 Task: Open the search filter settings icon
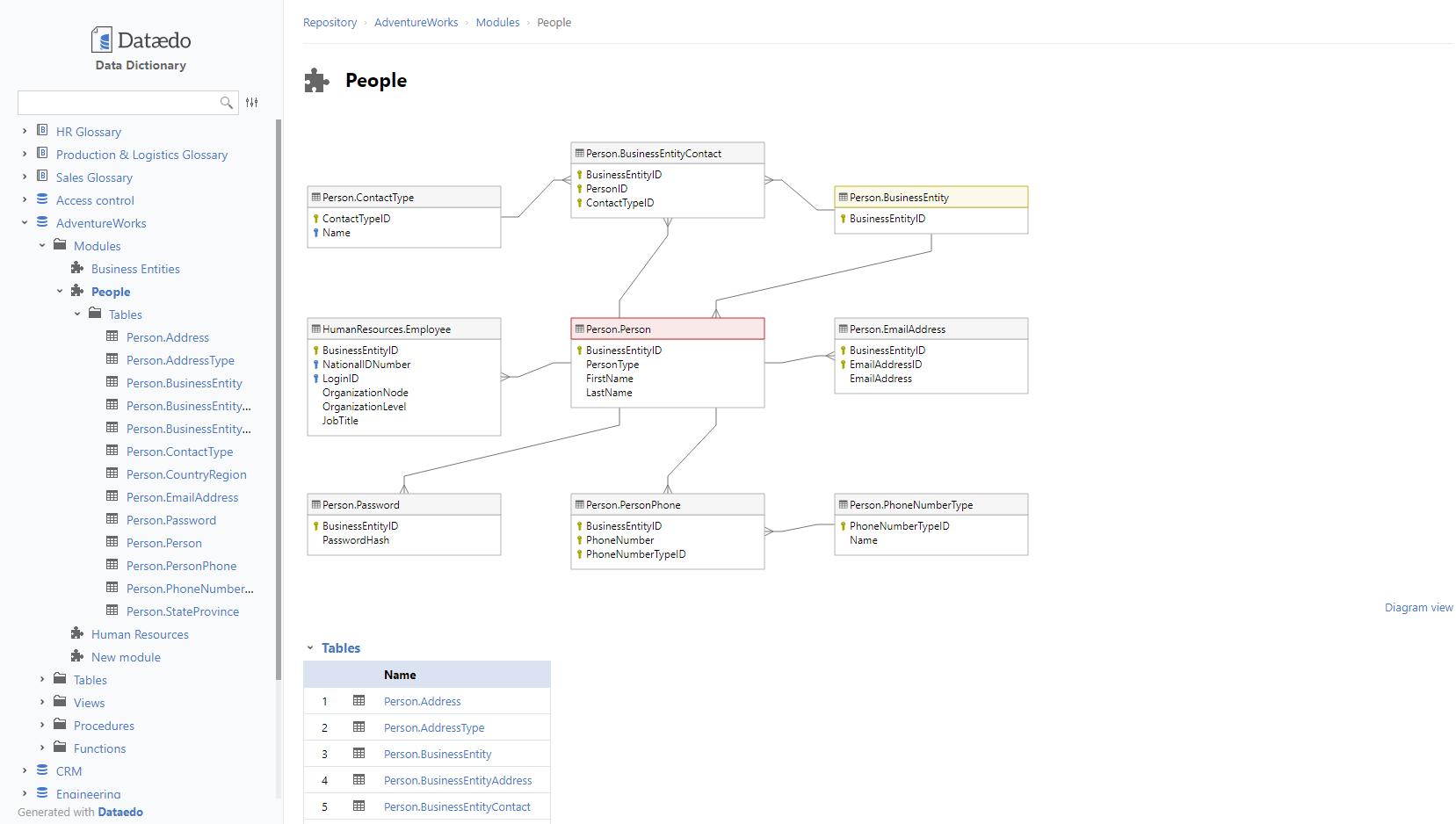point(252,103)
